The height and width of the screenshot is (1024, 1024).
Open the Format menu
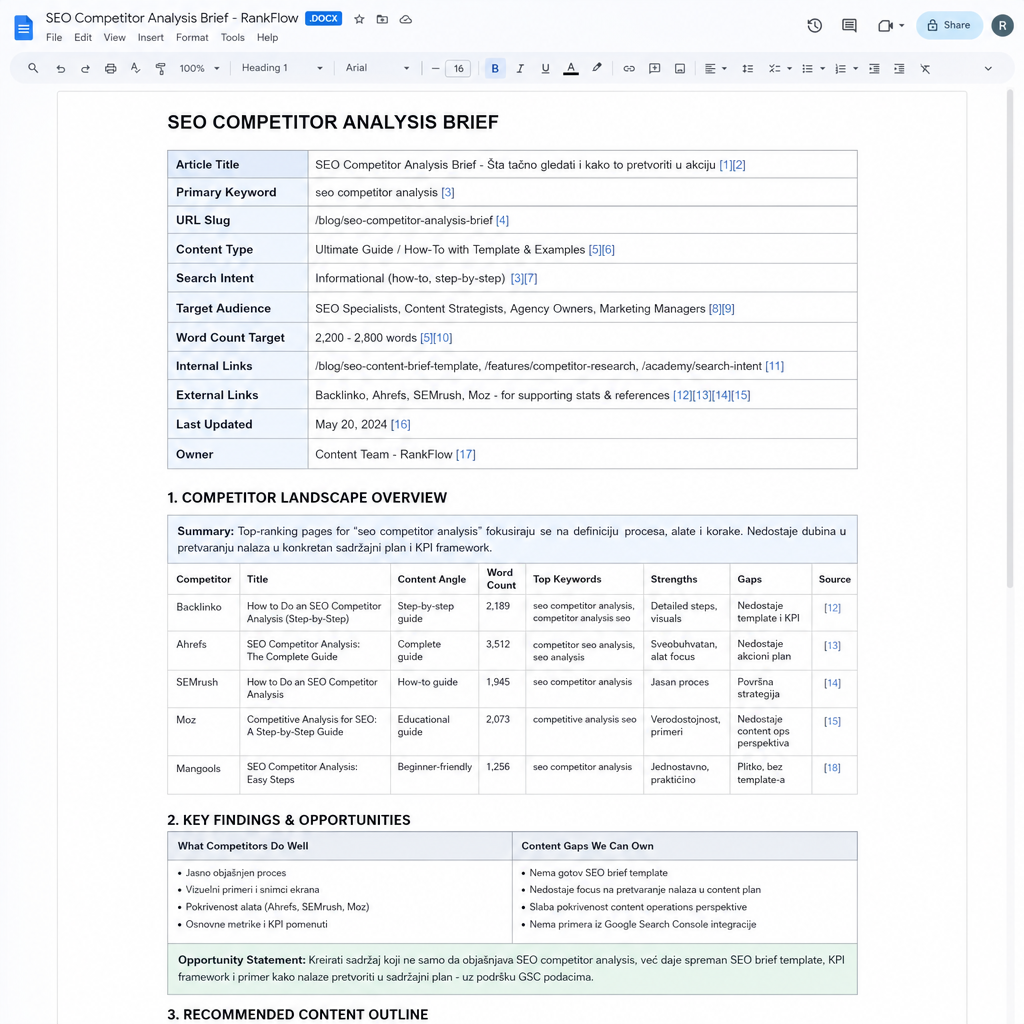pyautogui.click(x=192, y=37)
